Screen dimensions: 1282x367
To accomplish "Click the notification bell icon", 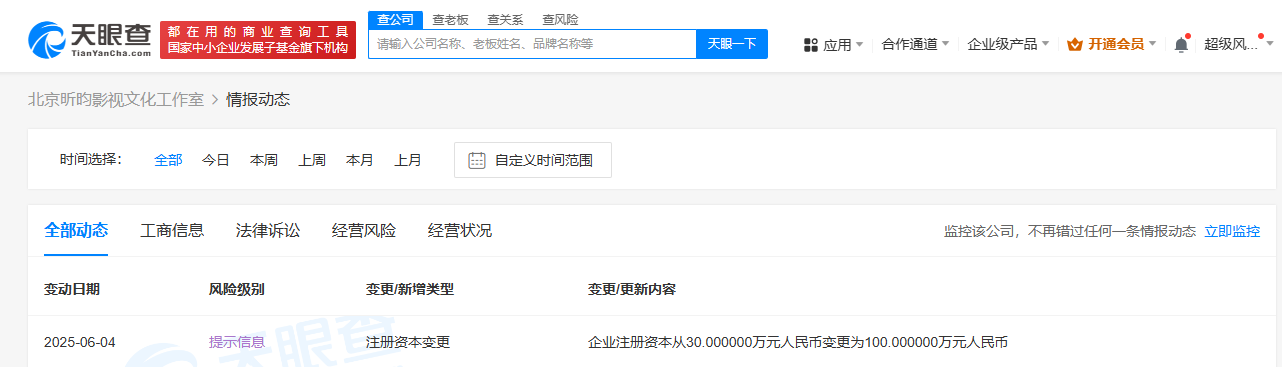I will 1181,45.
